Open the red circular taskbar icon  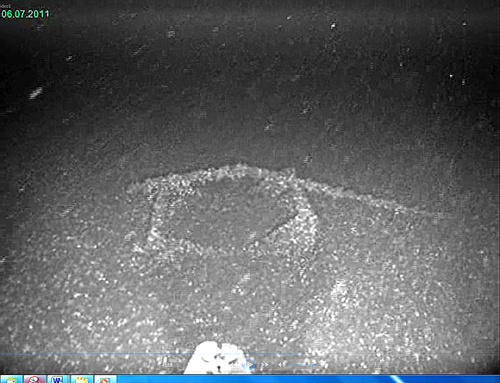(x=34, y=379)
